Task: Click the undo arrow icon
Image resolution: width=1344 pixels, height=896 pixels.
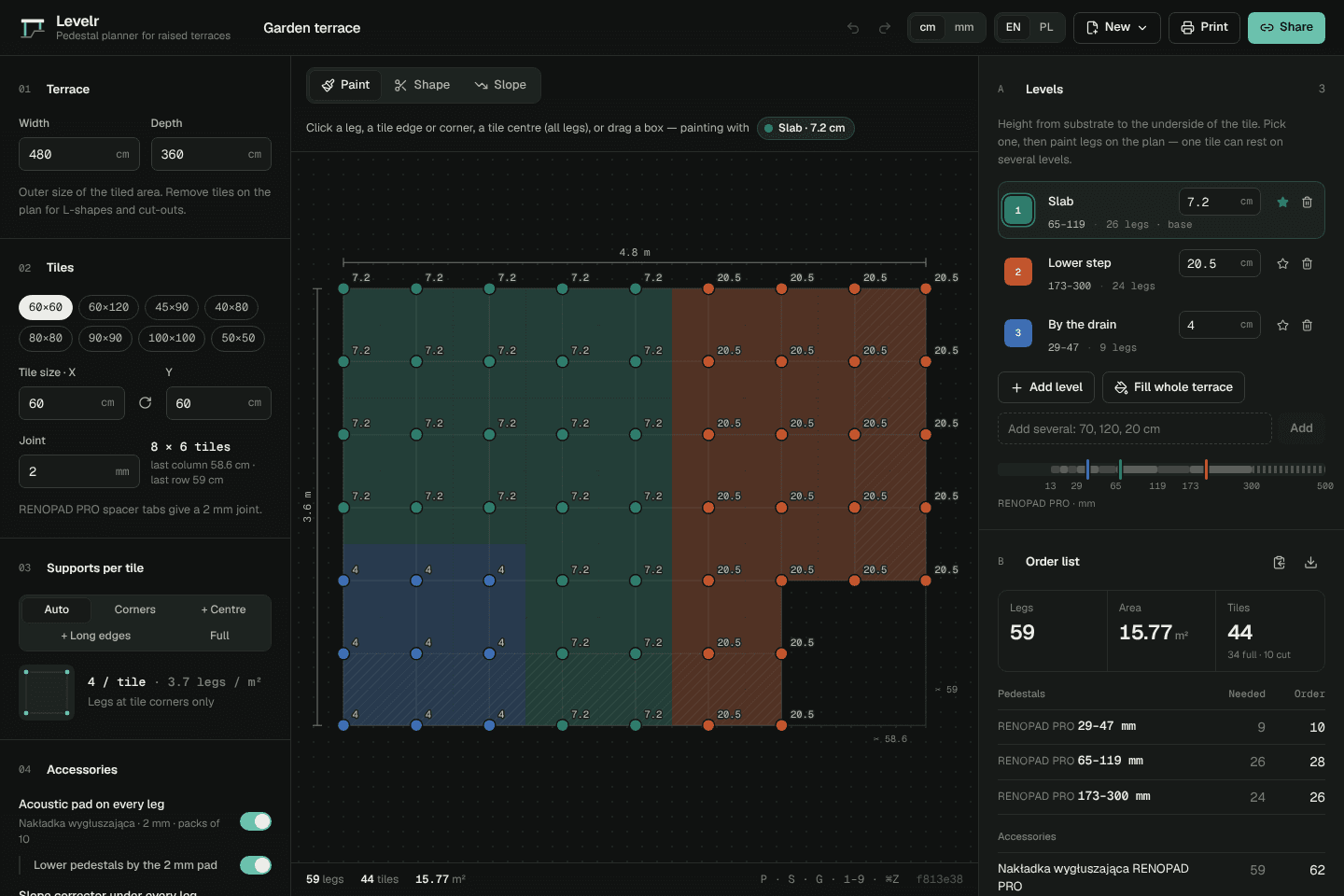Action: click(853, 28)
